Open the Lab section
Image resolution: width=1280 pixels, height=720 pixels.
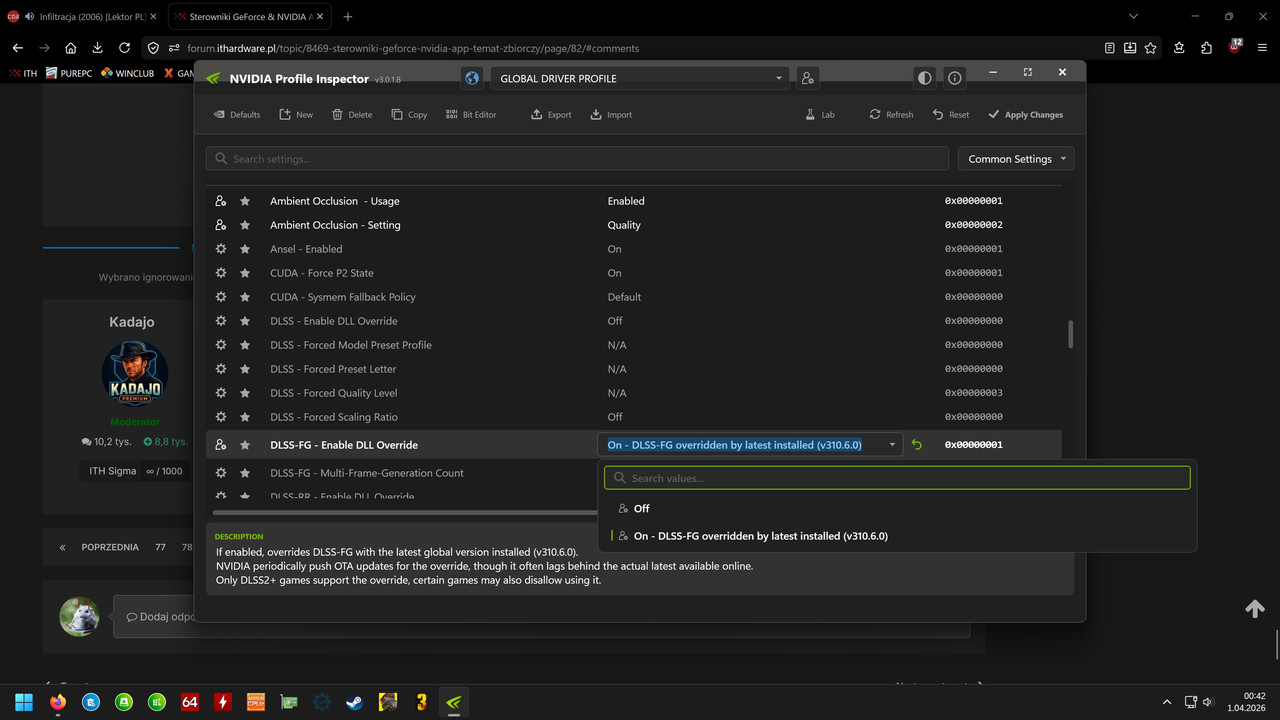820,115
